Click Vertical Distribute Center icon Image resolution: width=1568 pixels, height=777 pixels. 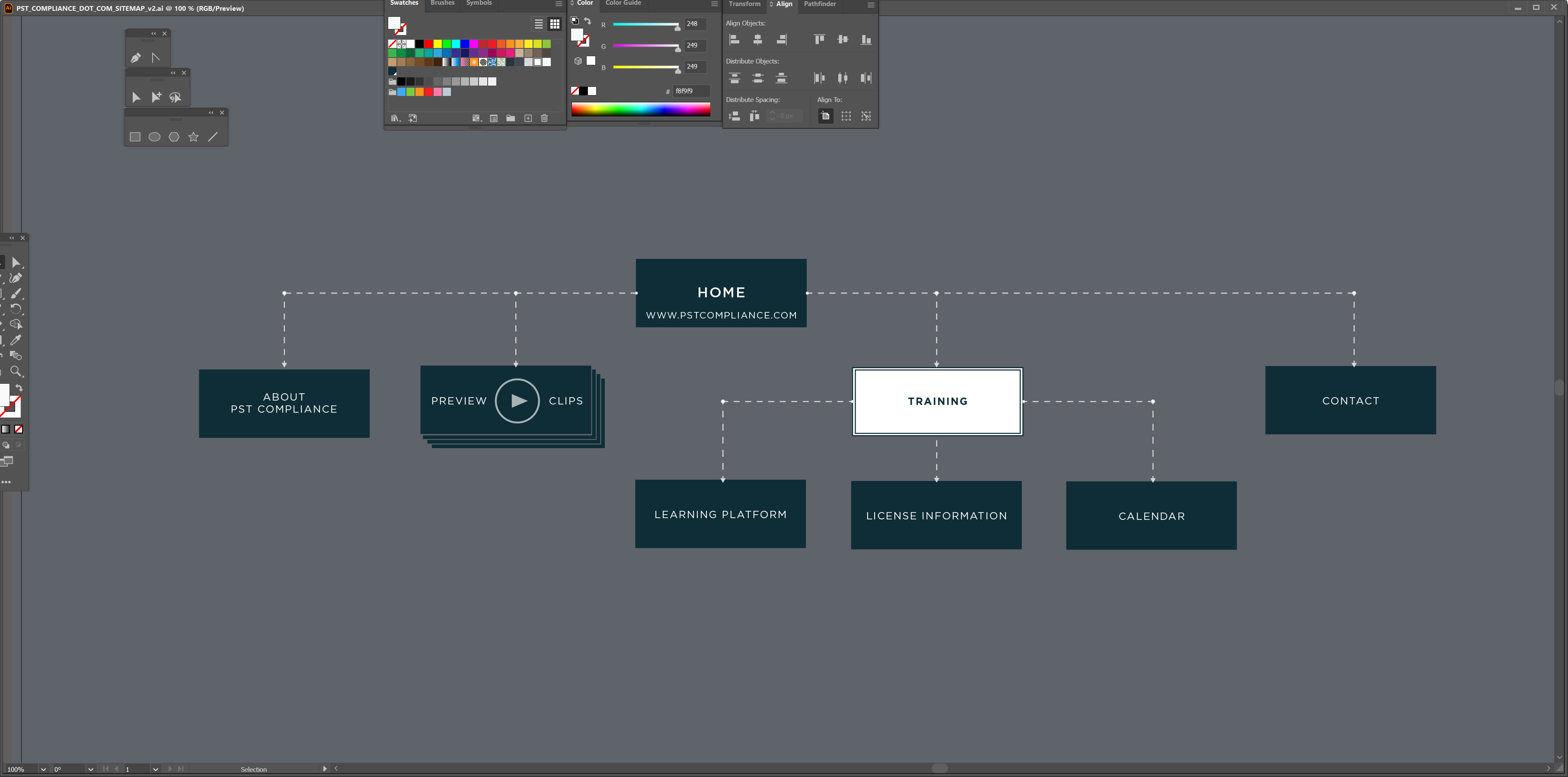pyautogui.click(x=758, y=78)
